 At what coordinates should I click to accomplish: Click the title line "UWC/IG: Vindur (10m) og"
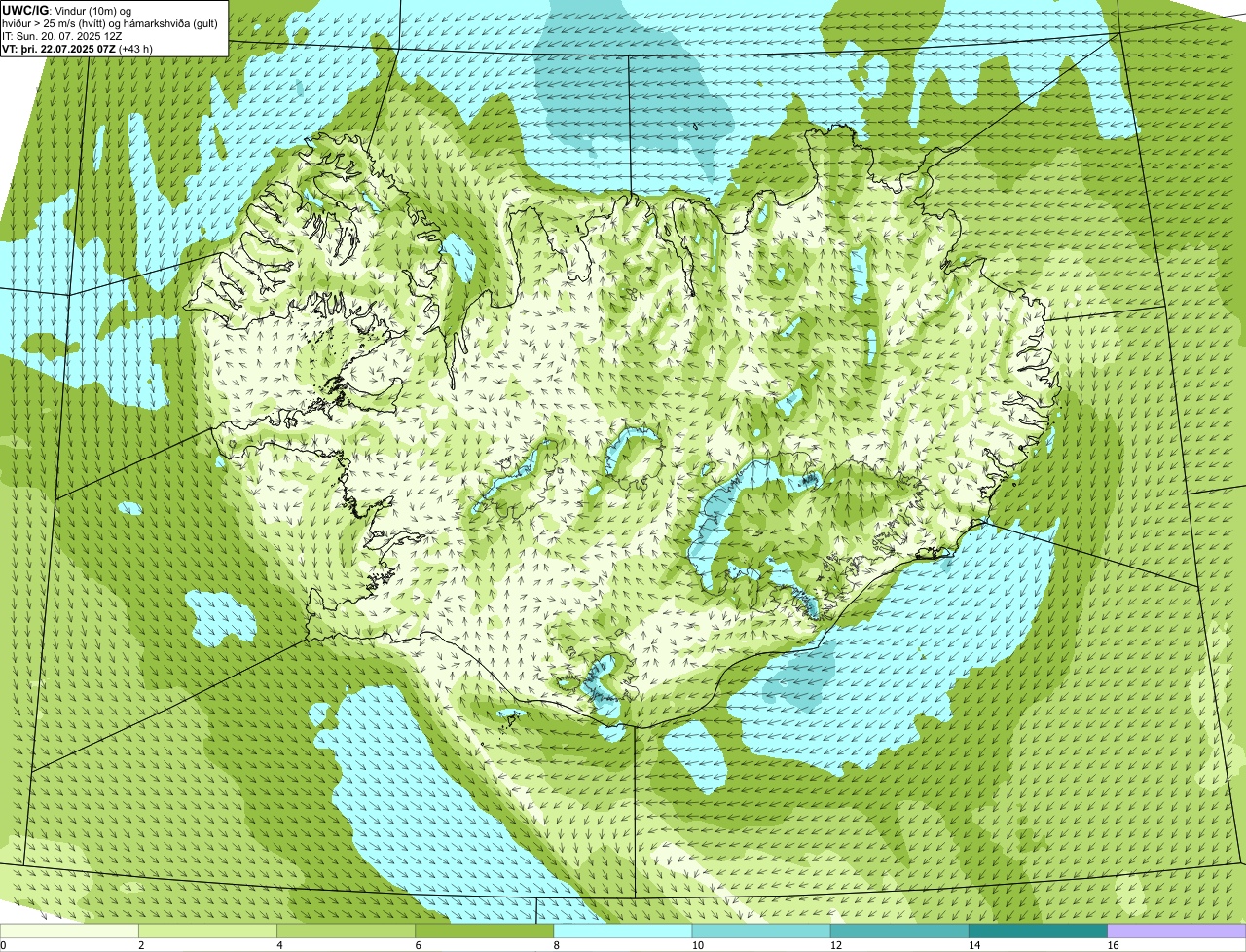pyautogui.click(x=67, y=10)
